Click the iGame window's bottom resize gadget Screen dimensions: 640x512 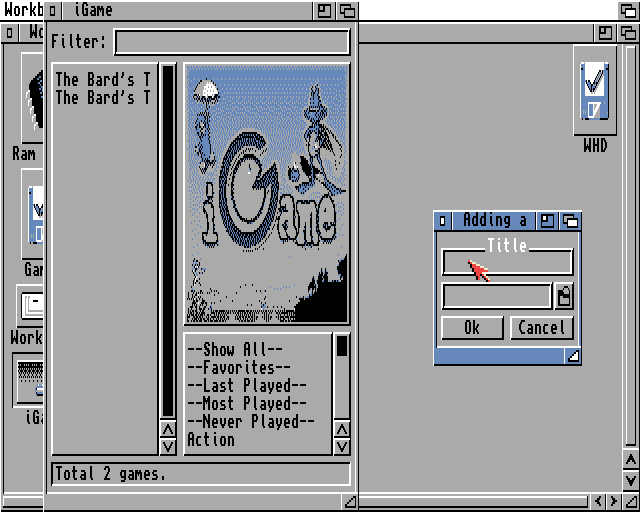pyautogui.click(x=350, y=500)
